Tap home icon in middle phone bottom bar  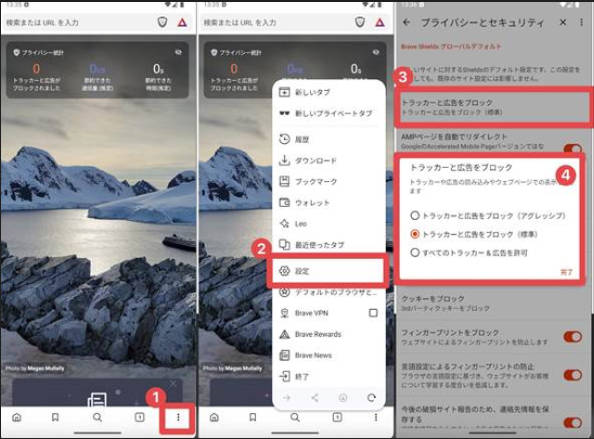pos(214,417)
